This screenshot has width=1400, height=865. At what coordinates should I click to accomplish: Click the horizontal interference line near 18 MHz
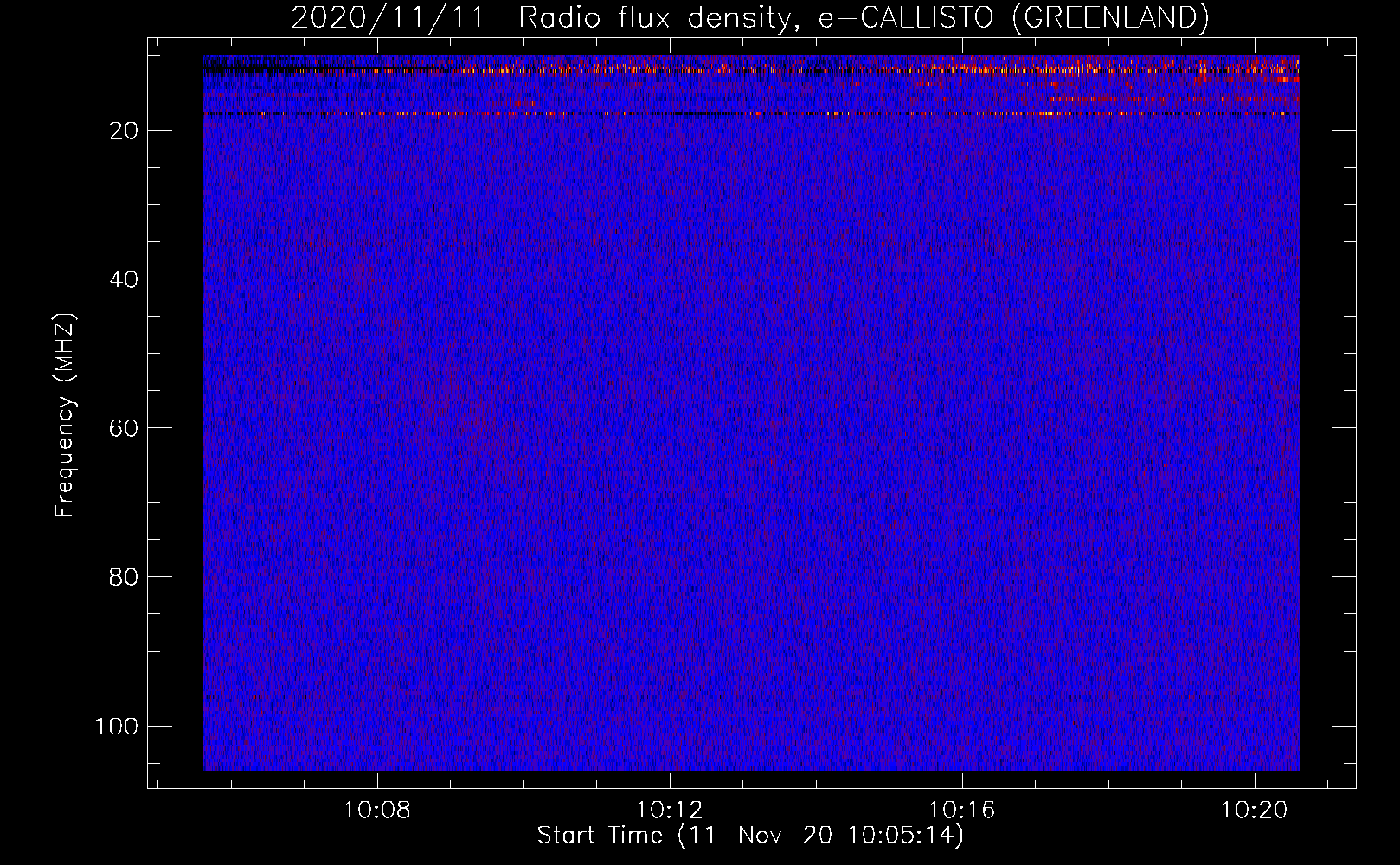point(751,113)
